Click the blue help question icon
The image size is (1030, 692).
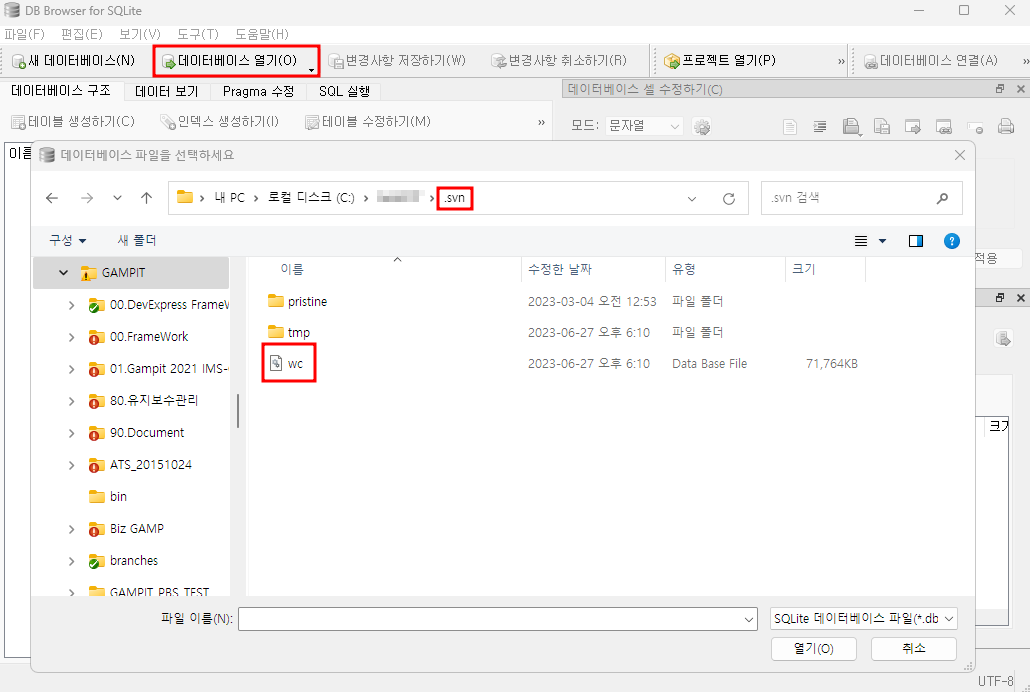952,241
